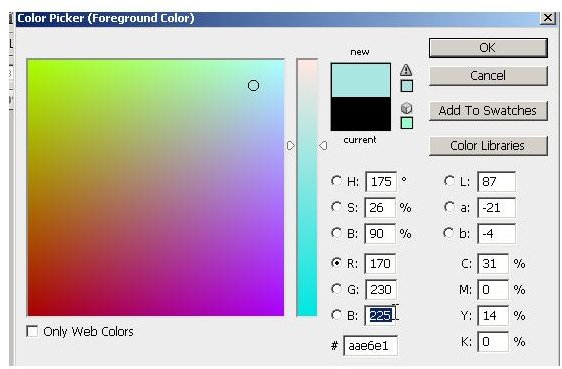
Task: Click the brightness field showing 90
Action: point(380,234)
